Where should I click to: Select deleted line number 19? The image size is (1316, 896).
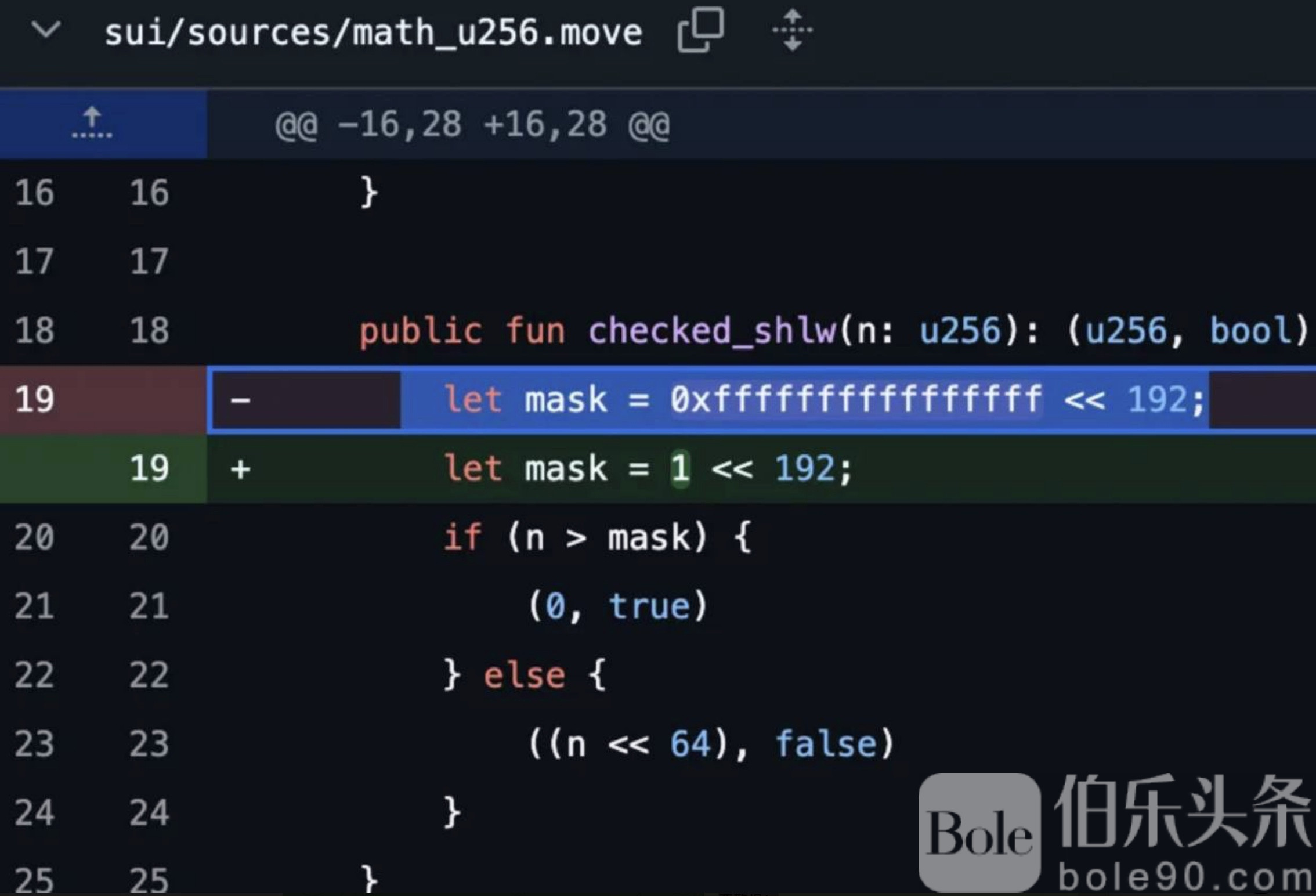(x=35, y=399)
